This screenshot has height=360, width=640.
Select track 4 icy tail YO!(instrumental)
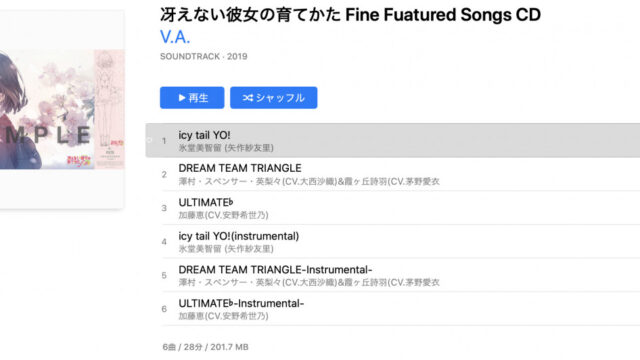pyautogui.click(x=401, y=242)
